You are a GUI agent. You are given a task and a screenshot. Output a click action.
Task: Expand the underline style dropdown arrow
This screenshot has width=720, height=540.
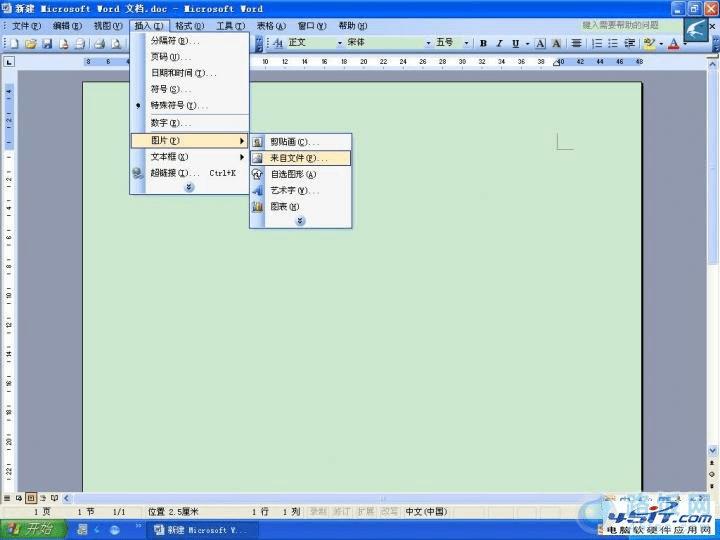pos(527,43)
